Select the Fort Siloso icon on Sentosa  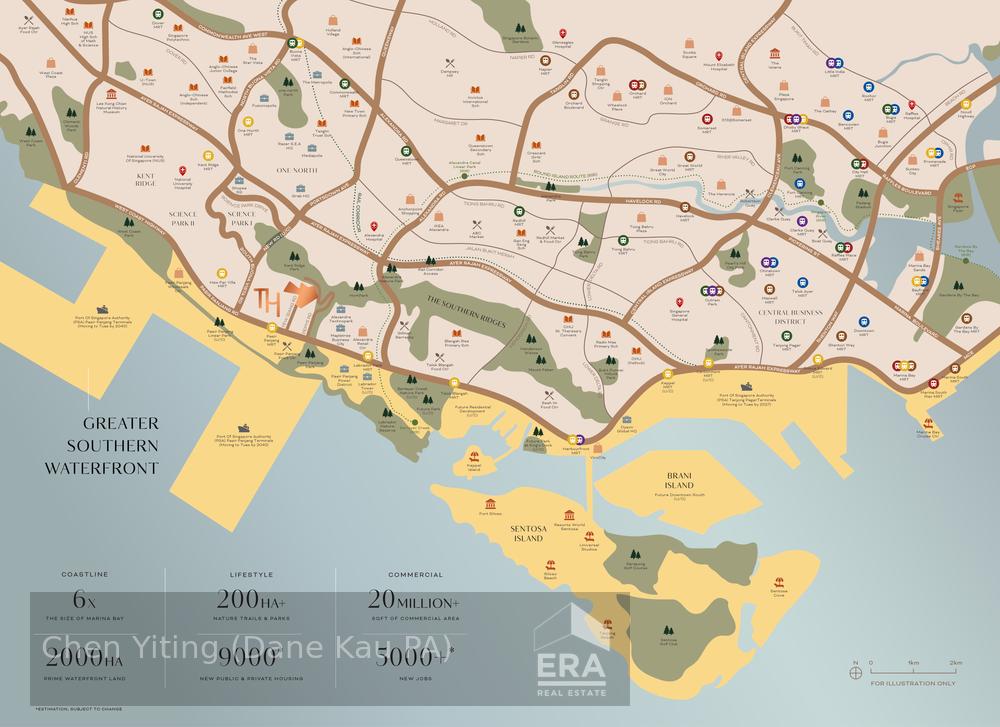coord(489,503)
